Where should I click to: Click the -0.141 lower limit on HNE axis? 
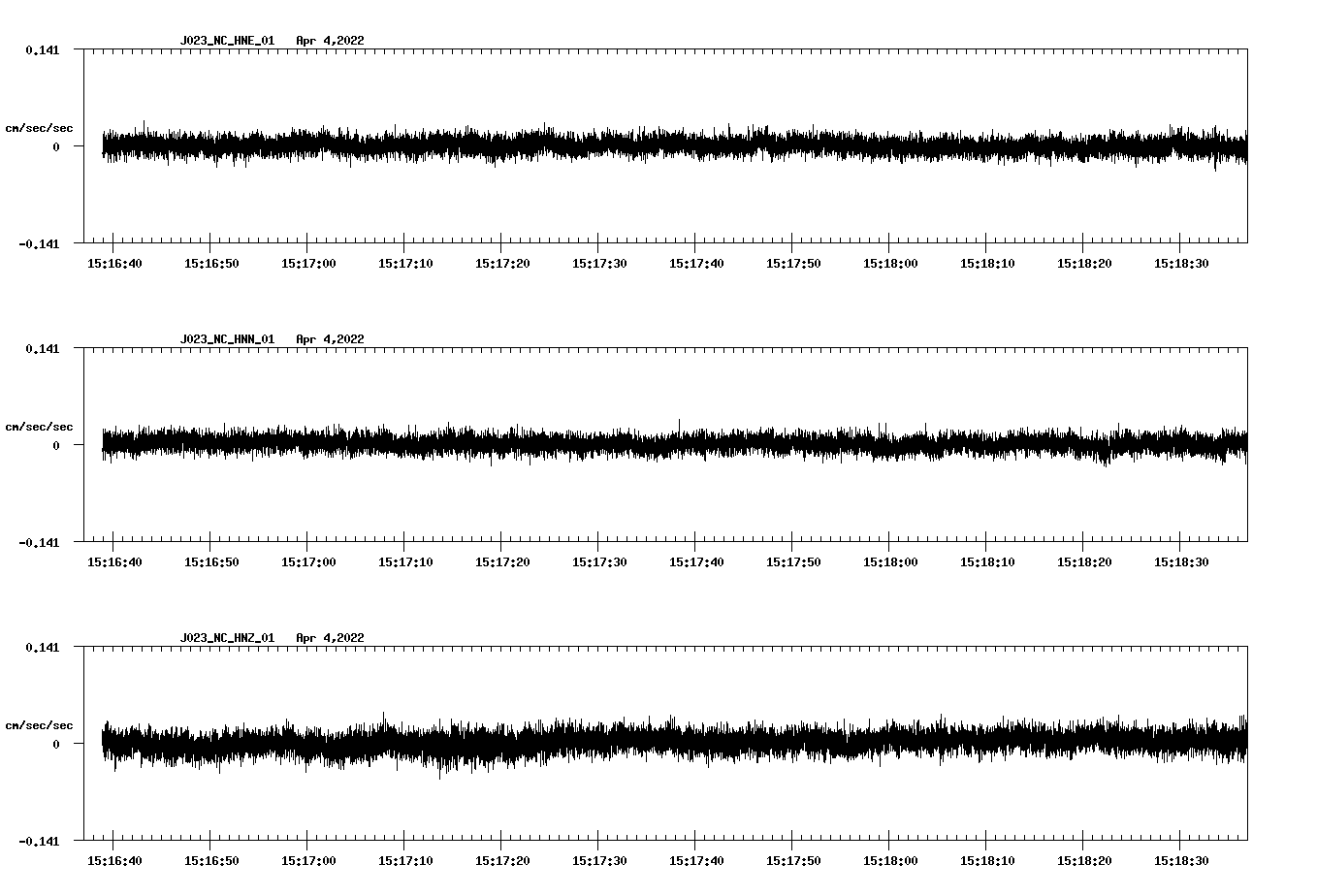[x=39, y=243]
